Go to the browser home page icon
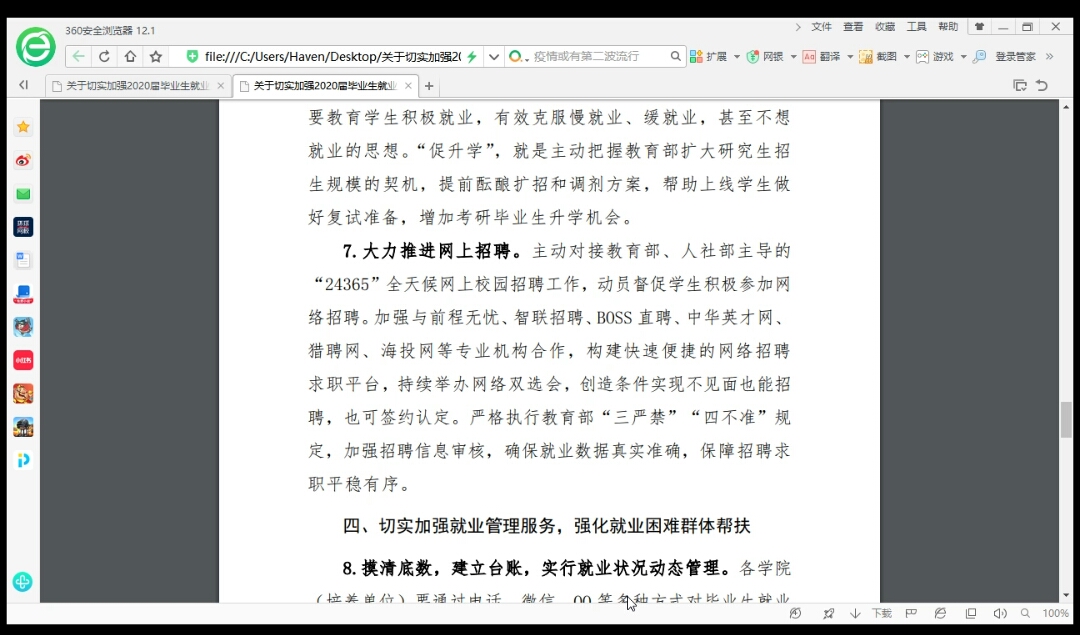The width and height of the screenshot is (1080, 635). (130, 57)
